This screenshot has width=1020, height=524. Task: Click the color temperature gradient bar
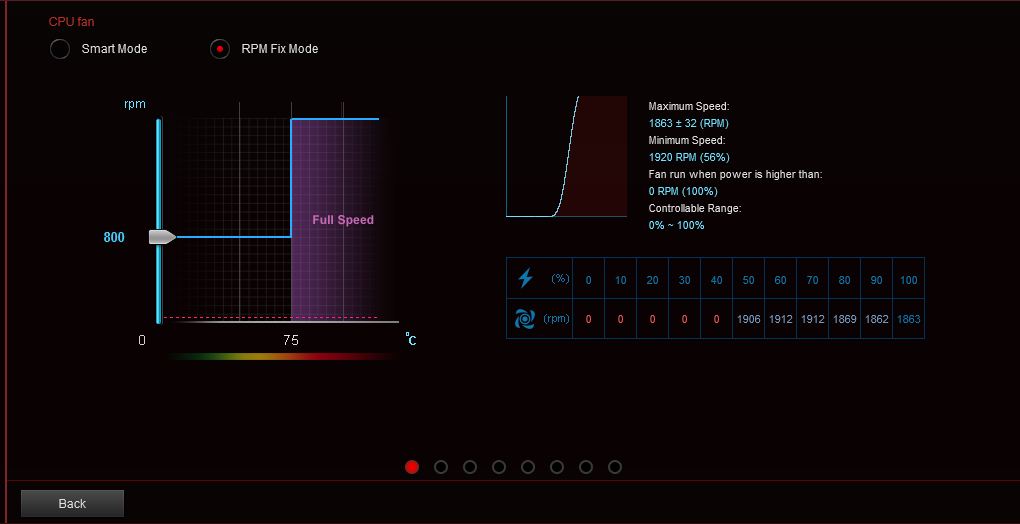pyautogui.click(x=282, y=356)
